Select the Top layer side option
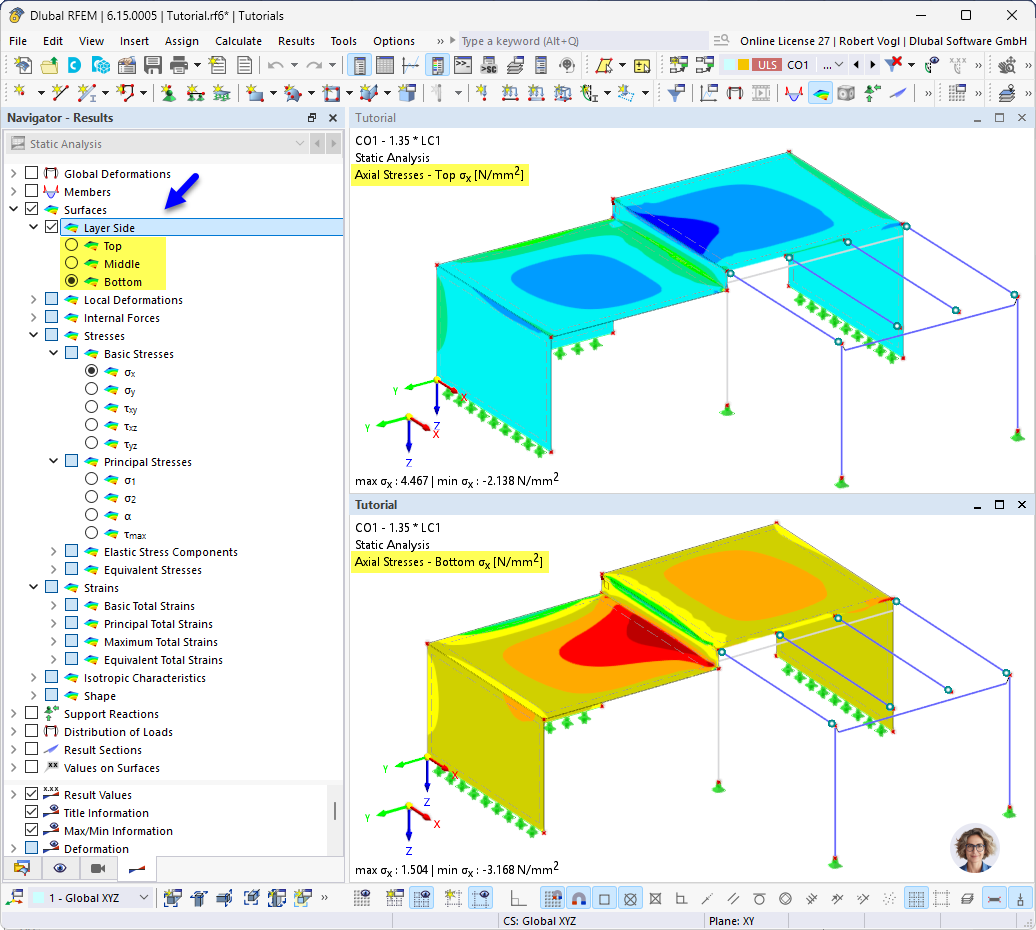Image resolution: width=1036 pixels, height=930 pixels. pos(71,245)
